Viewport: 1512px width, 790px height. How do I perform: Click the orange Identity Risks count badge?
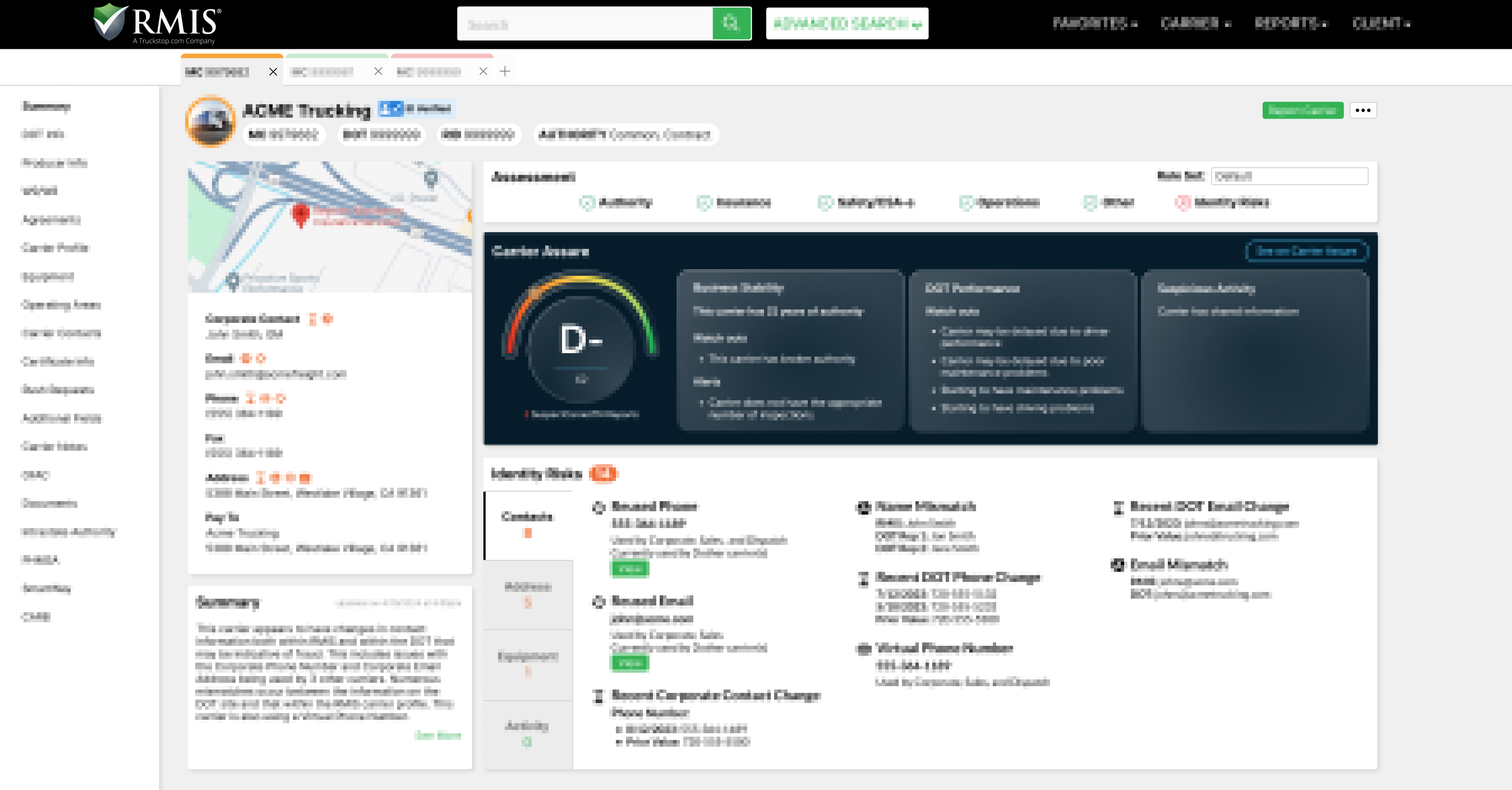tap(603, 473)
